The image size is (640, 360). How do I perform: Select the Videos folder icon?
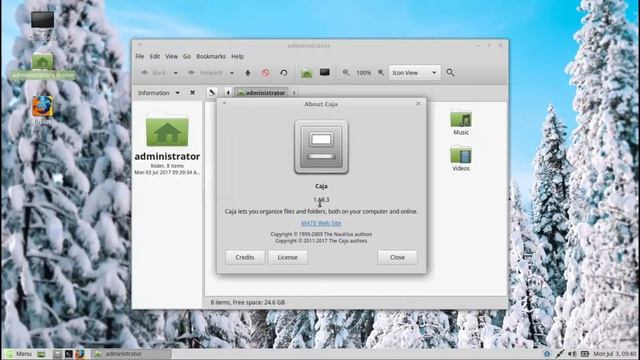[461, 155]
